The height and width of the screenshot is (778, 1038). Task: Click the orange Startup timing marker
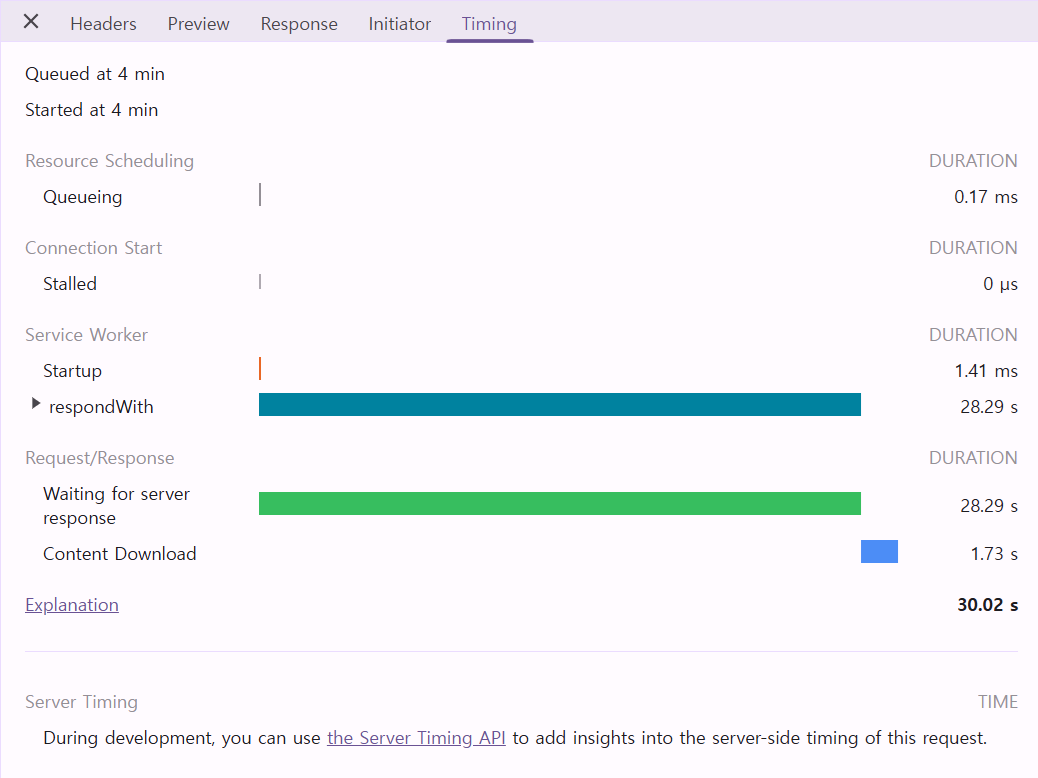coord(260,369)
